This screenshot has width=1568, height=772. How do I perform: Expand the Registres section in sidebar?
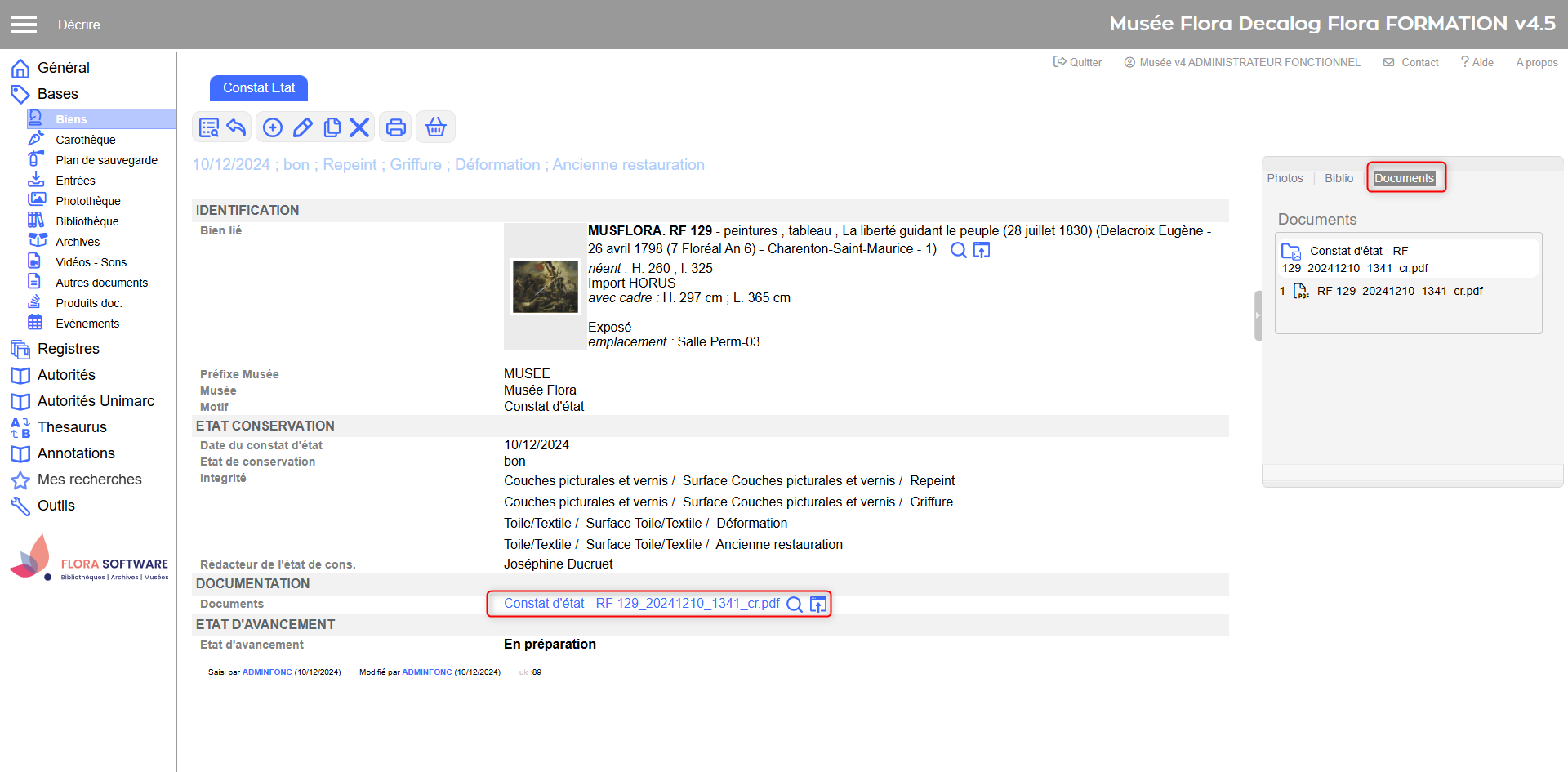tap(68, 349)
